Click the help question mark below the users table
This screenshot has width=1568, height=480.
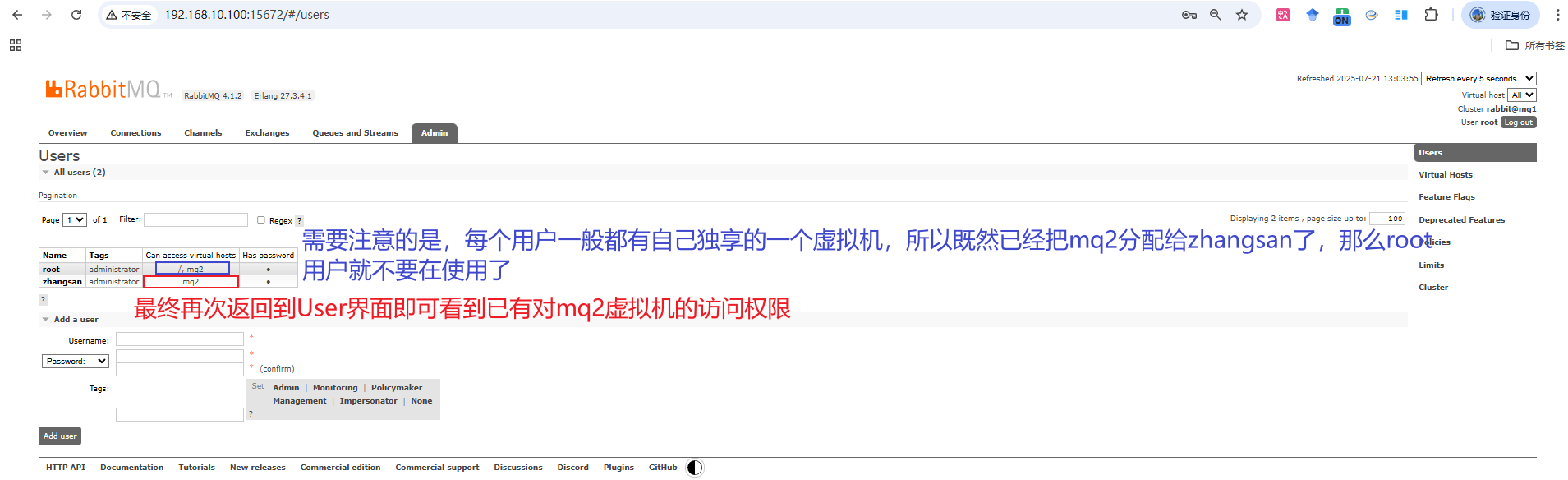[x=44, y=300]
